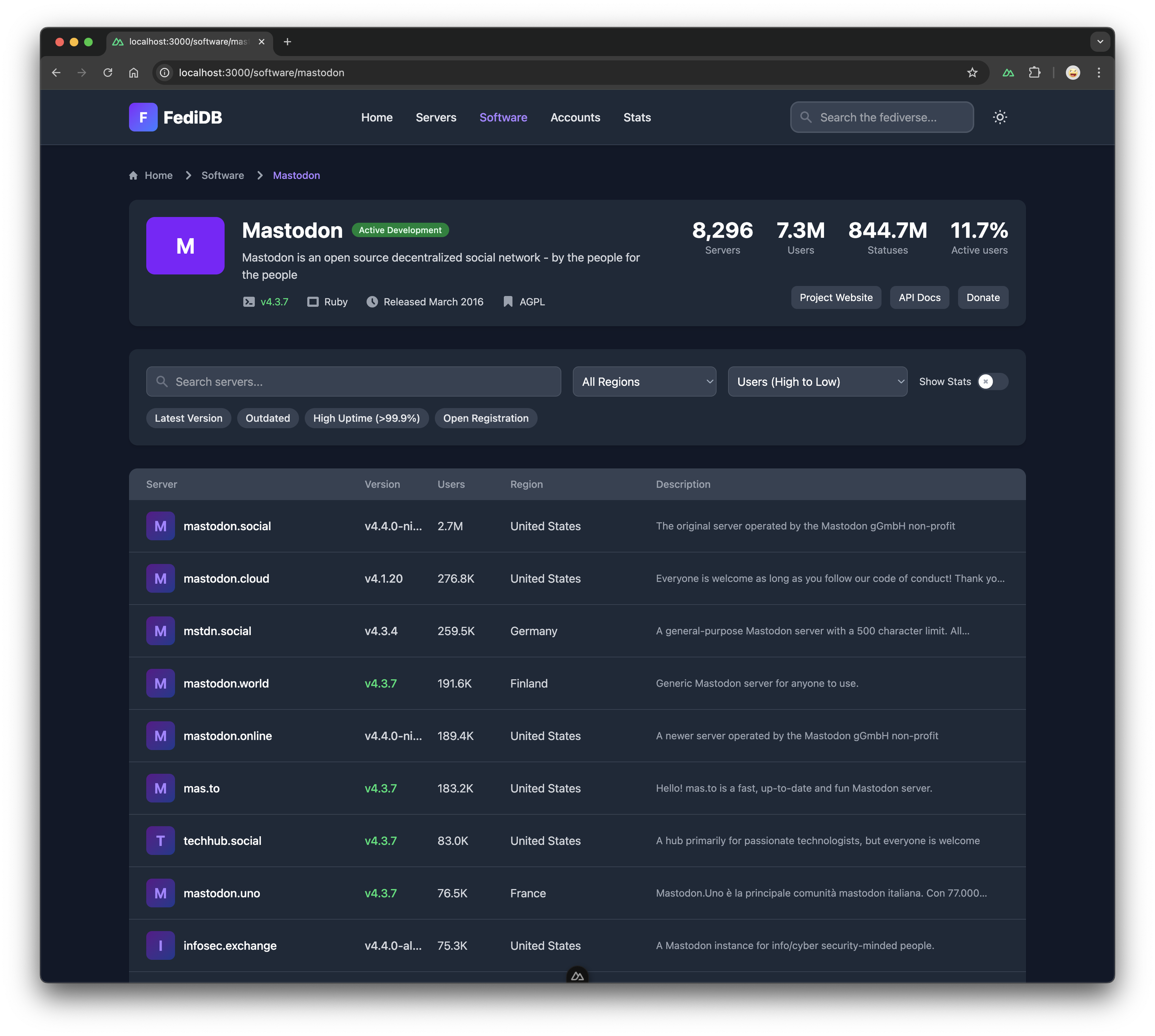Image resolution: width=1155 pixels, height=1036 pixels.
Task: Toggle the light/dark theme sun icon
Action: (x=1000, y=117)
